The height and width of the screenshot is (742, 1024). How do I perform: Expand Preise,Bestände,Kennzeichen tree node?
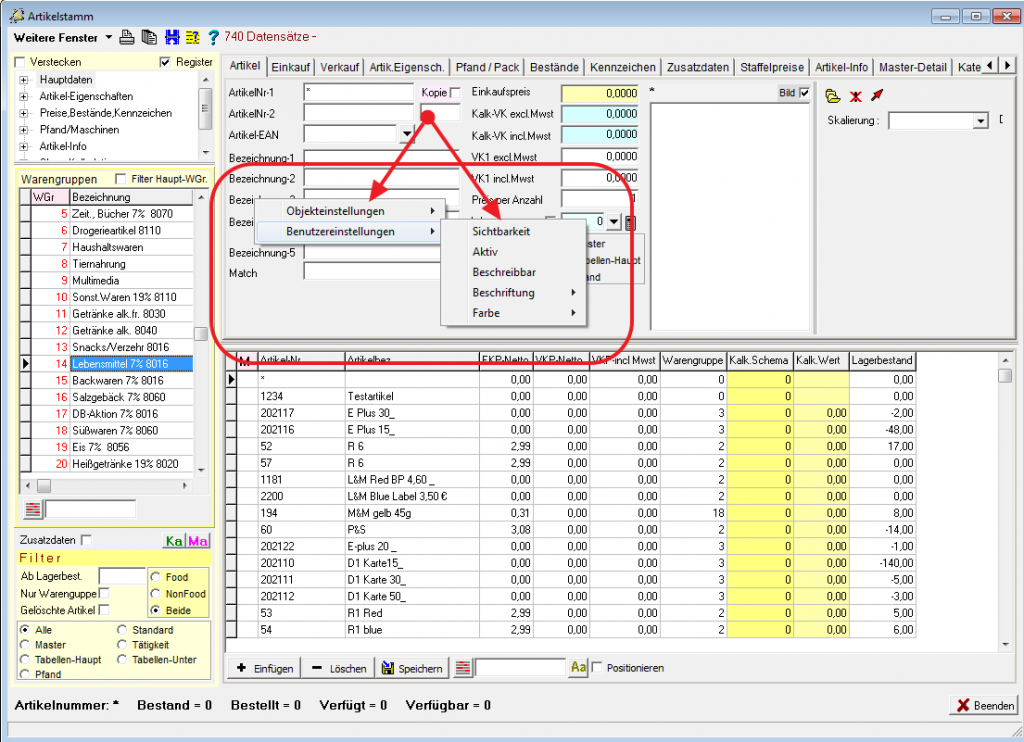click(24, 113)
